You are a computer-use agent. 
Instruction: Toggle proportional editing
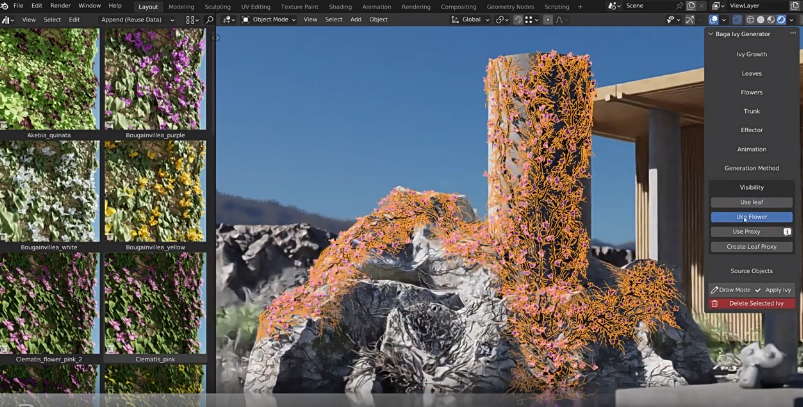click(x=548, y=19)
